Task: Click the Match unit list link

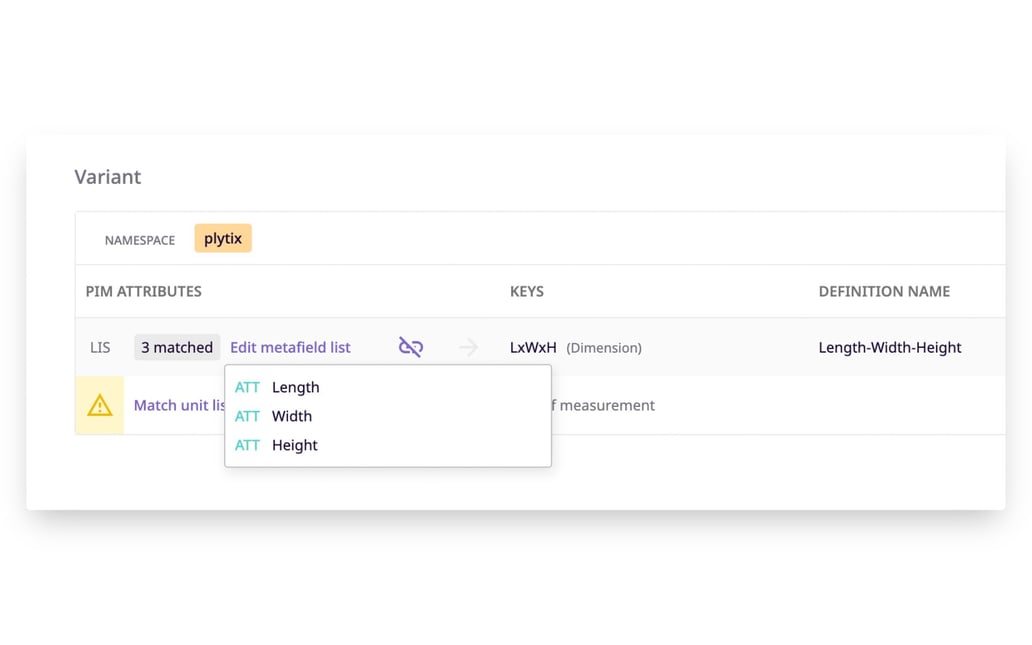Action: point(178,405)
